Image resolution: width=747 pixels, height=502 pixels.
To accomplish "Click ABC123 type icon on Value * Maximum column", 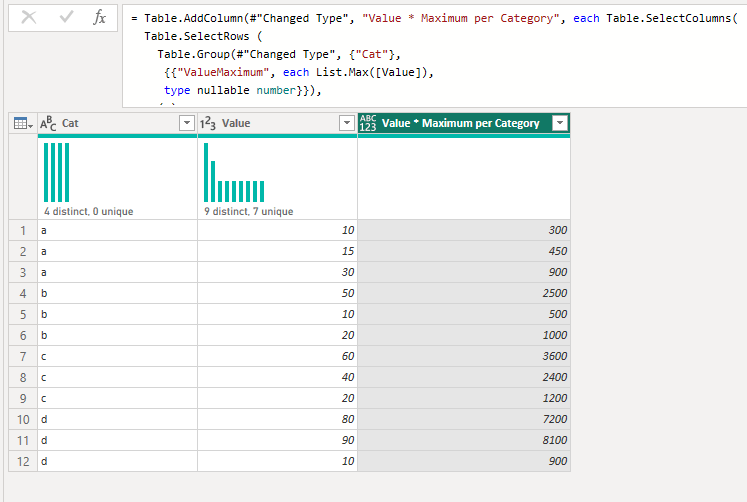I will coord(368,123).
